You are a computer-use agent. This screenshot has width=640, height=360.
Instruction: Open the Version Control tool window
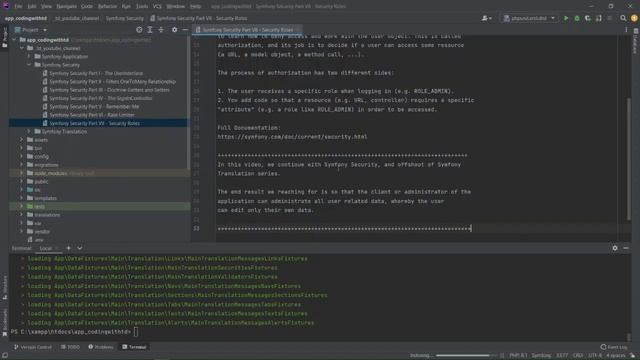tap(33, 347)
